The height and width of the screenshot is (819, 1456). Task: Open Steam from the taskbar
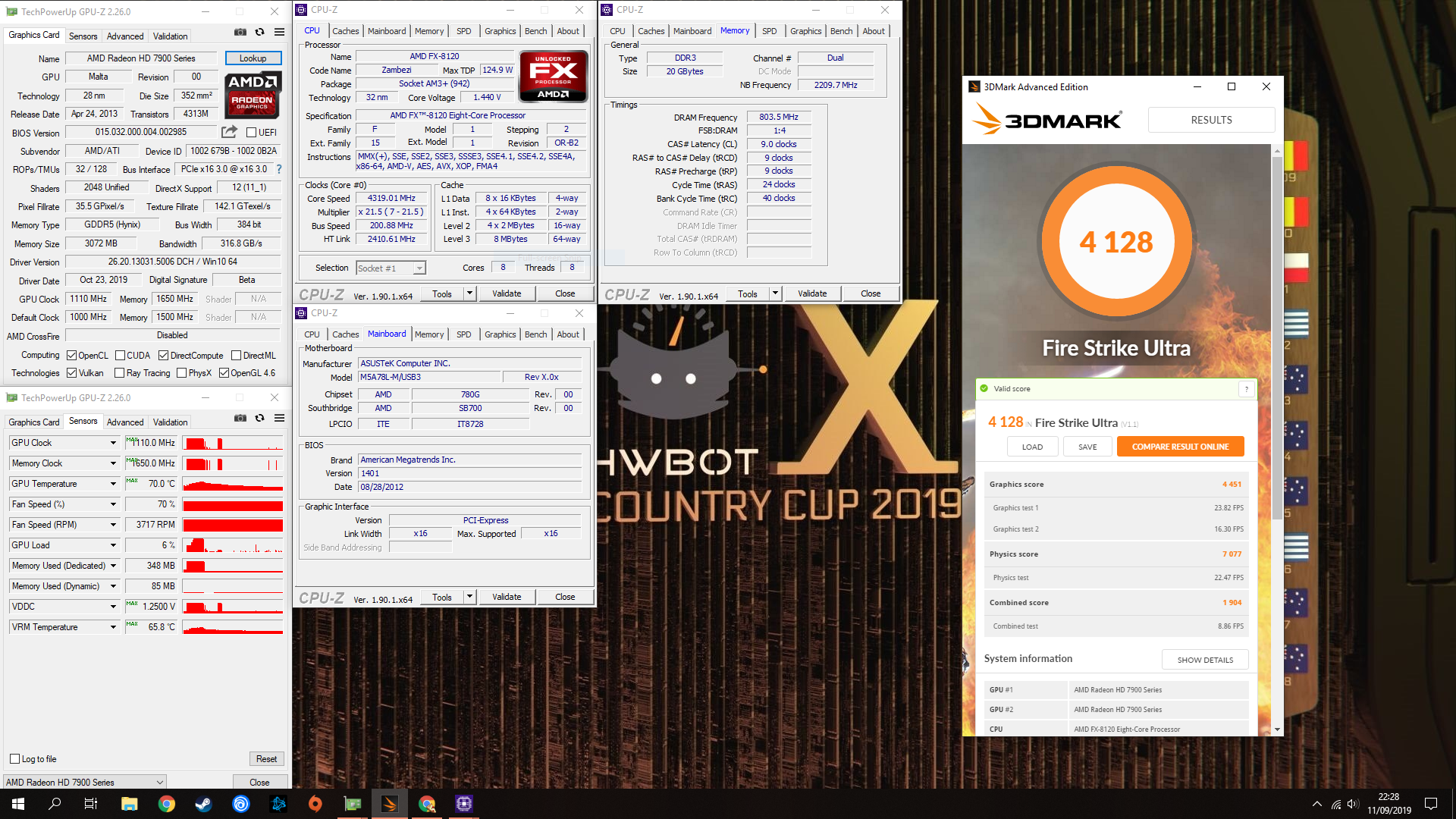(x=203, y=804)
